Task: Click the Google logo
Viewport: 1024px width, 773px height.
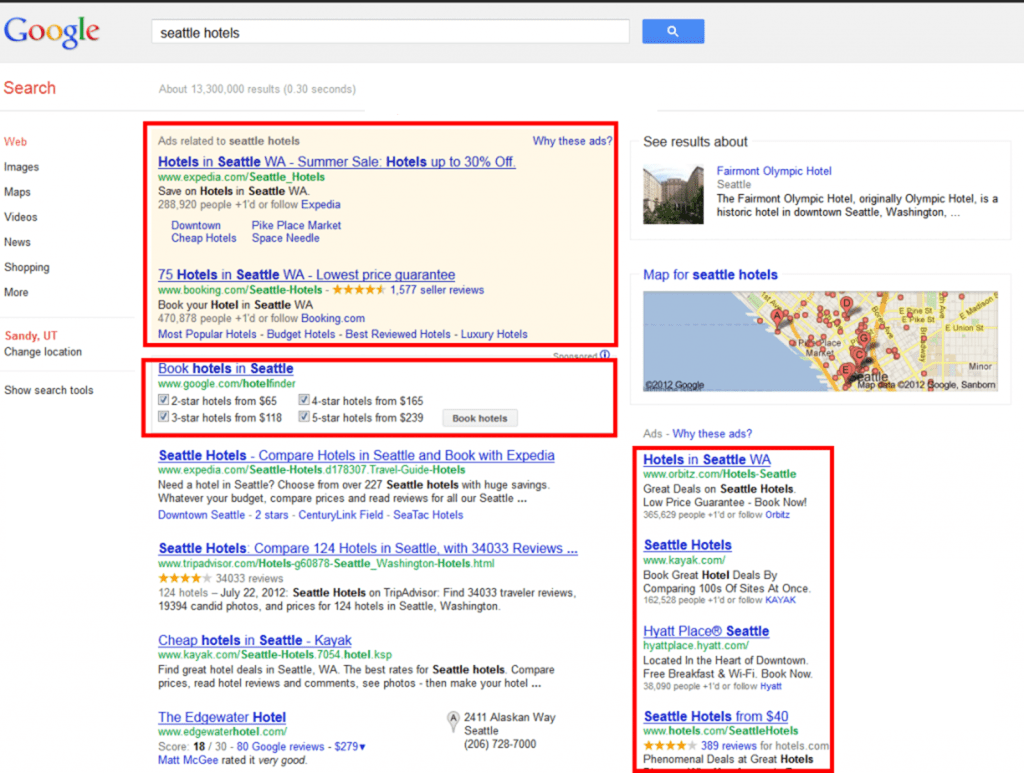Action: (x=52, y=31)
